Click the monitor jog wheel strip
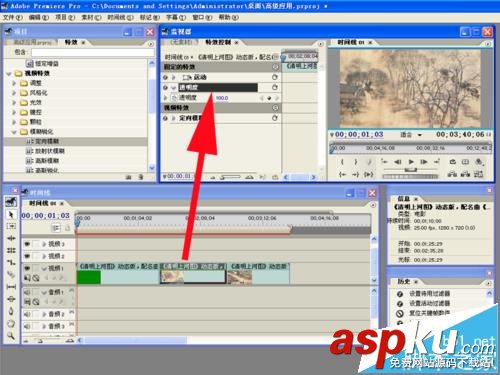 coord(411,176)
